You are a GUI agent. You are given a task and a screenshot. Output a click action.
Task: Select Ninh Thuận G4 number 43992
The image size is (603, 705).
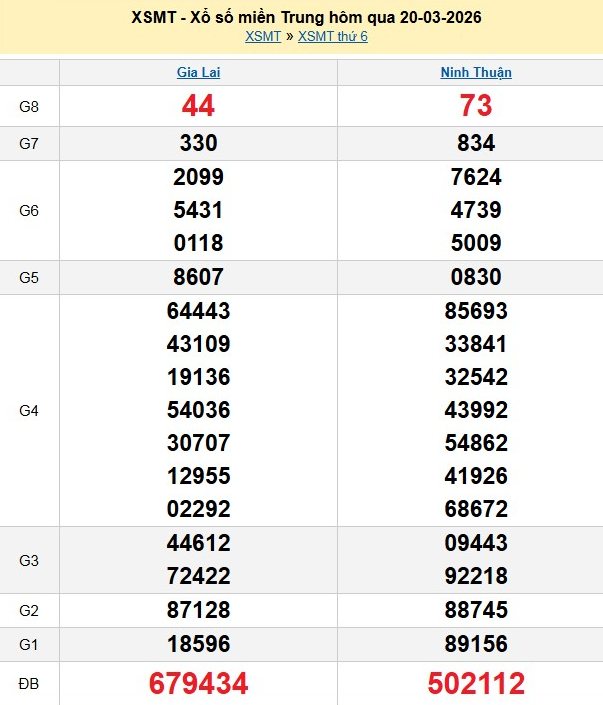(x=476, y=410)
